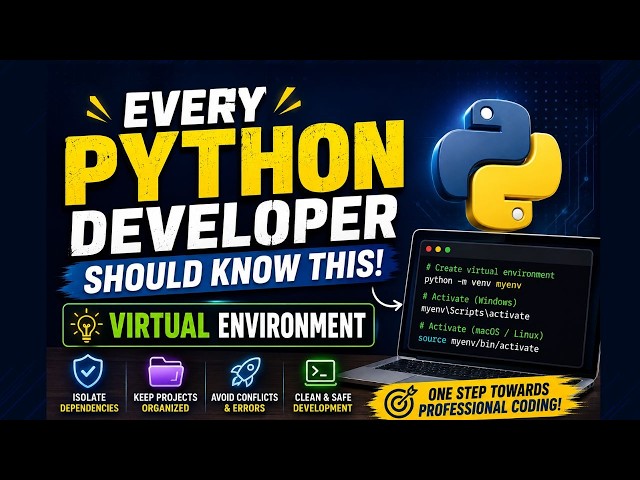Click the word "EVERY" in the headline
640x480 pixels.
pos(194,107)
